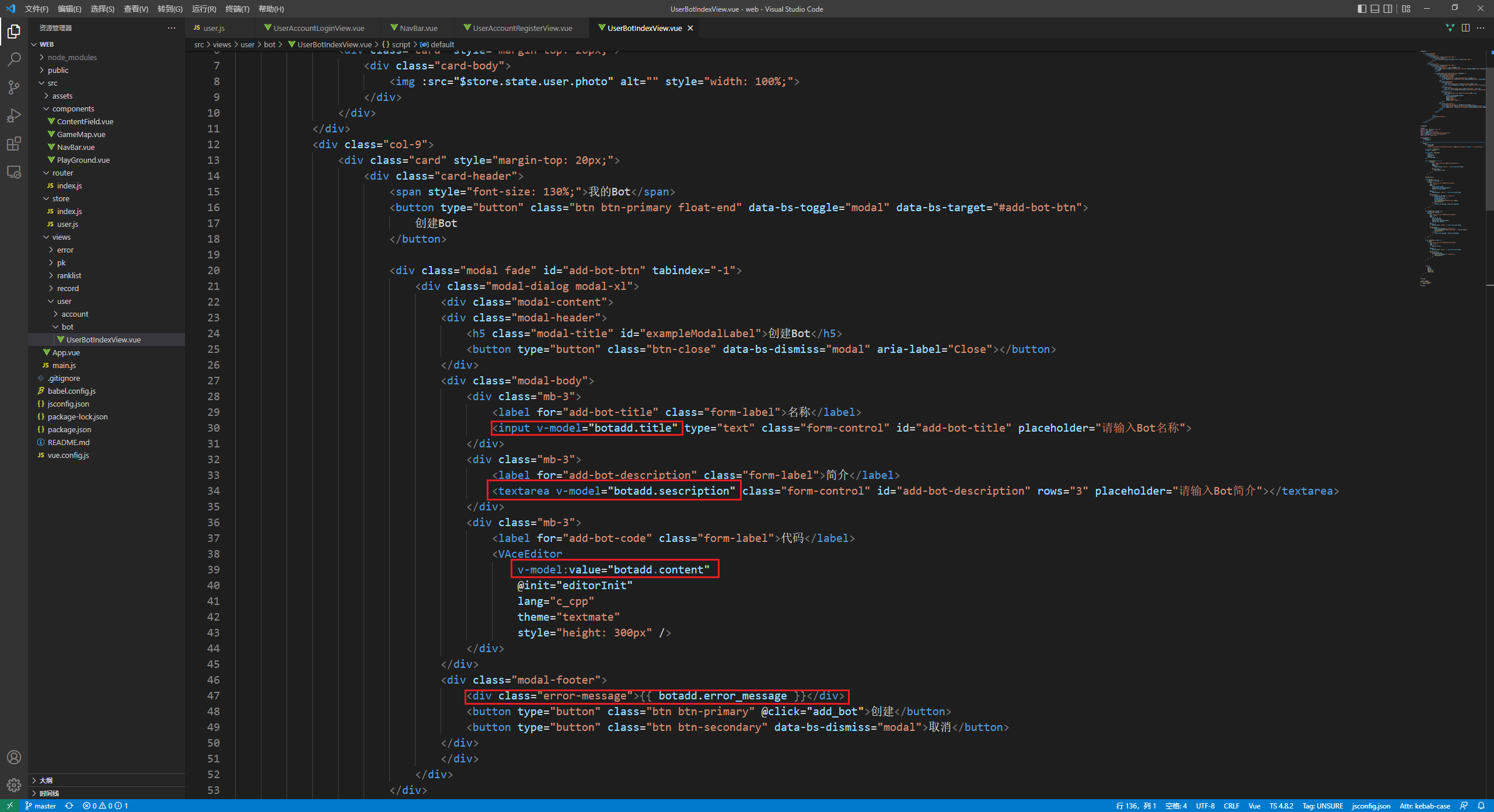Screen dimensions: 1494x812
Task: Open the Explorer view in activity bar
Action: 14,31
